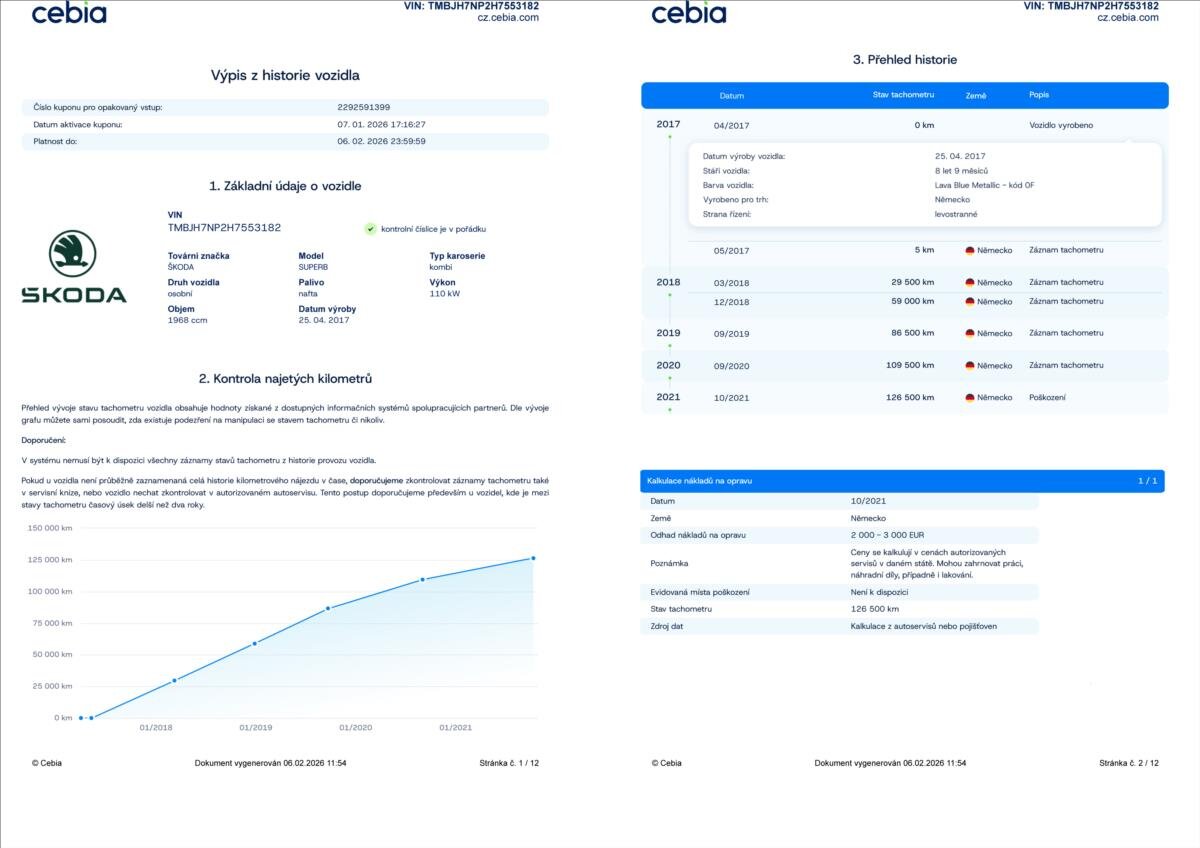Open the cz.cebia.com link on page two
1200x848 pixels.
click(1128, 18)
